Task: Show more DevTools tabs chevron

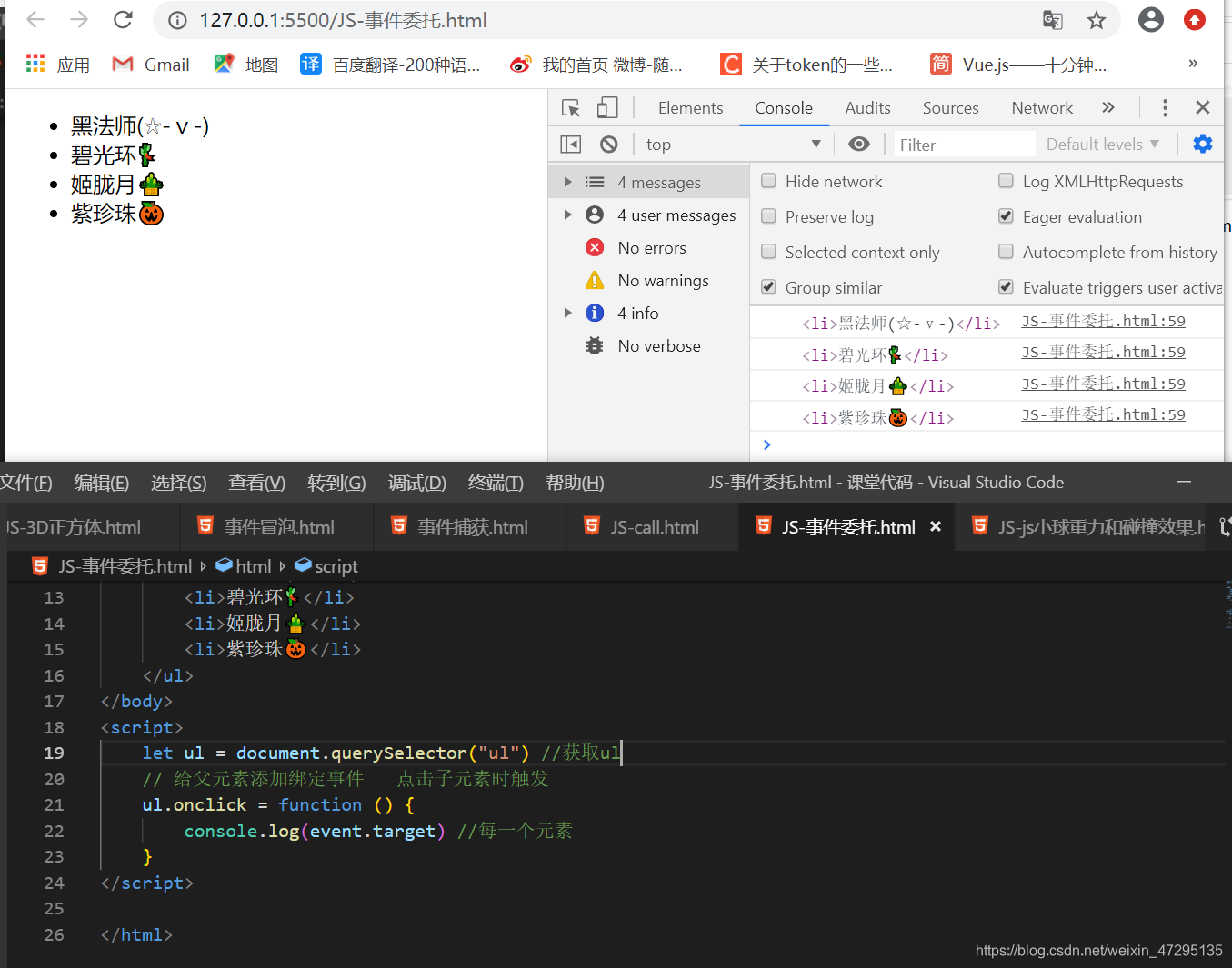Action: point(1108,107)
